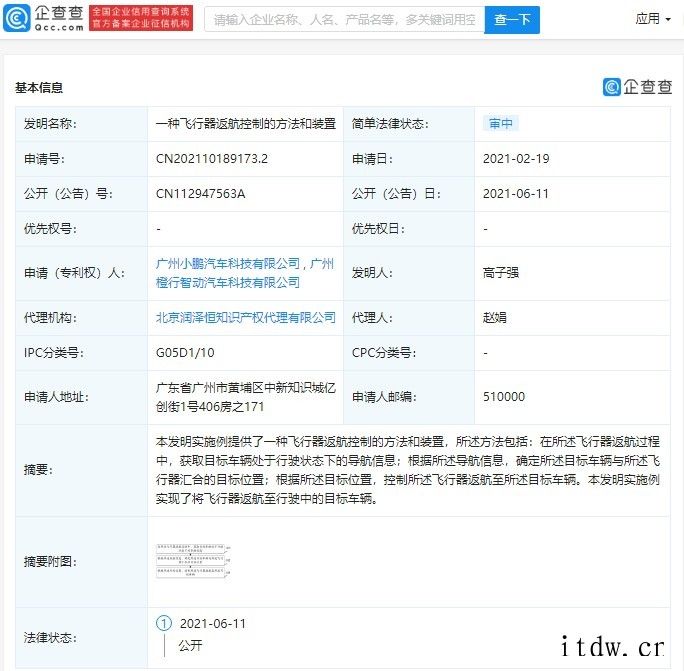Open 广州橙行智动汽车科技有限公司 applicant link

pyautogui.click(x=245, y=274)
